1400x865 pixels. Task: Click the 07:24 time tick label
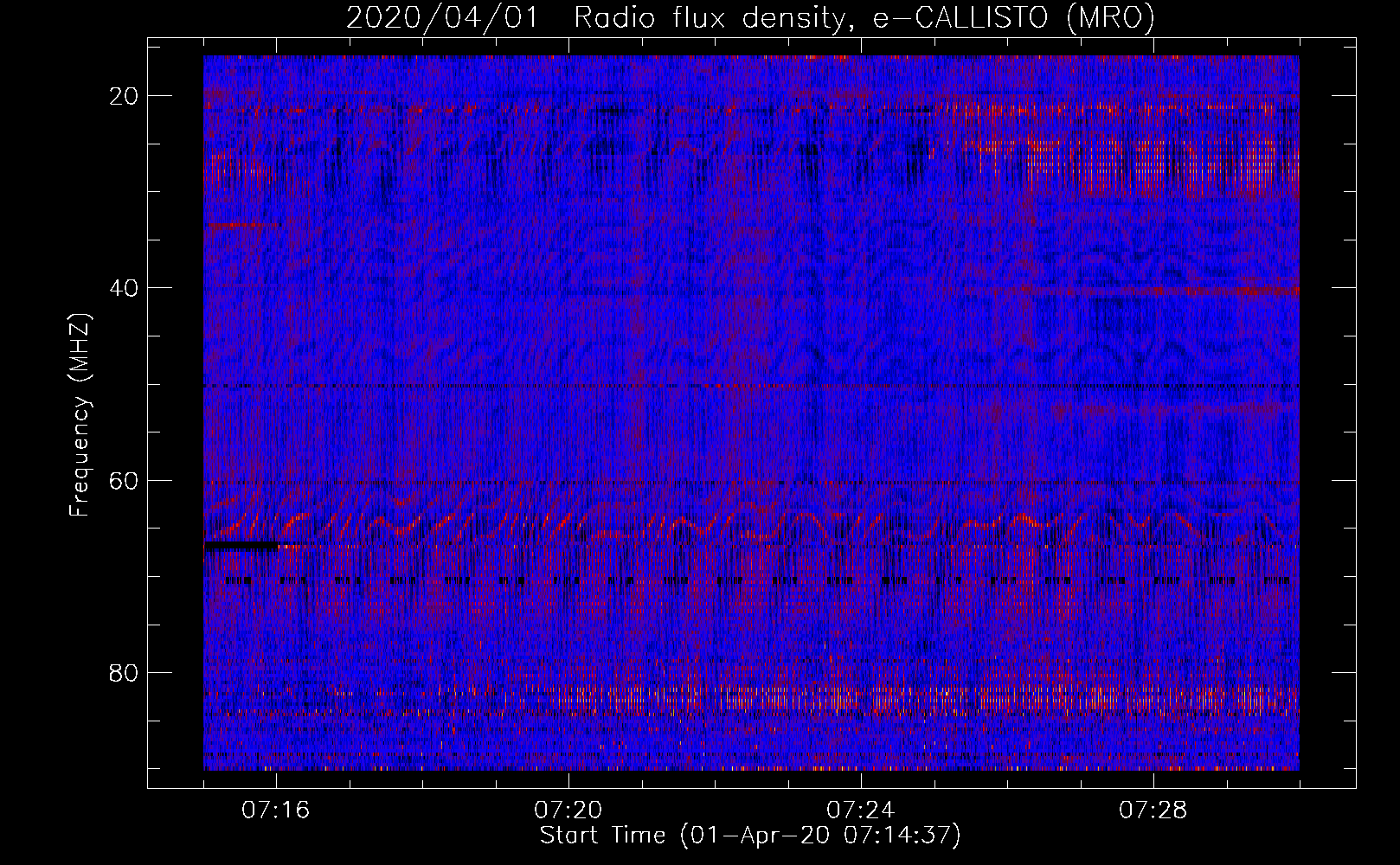[861, 811]
